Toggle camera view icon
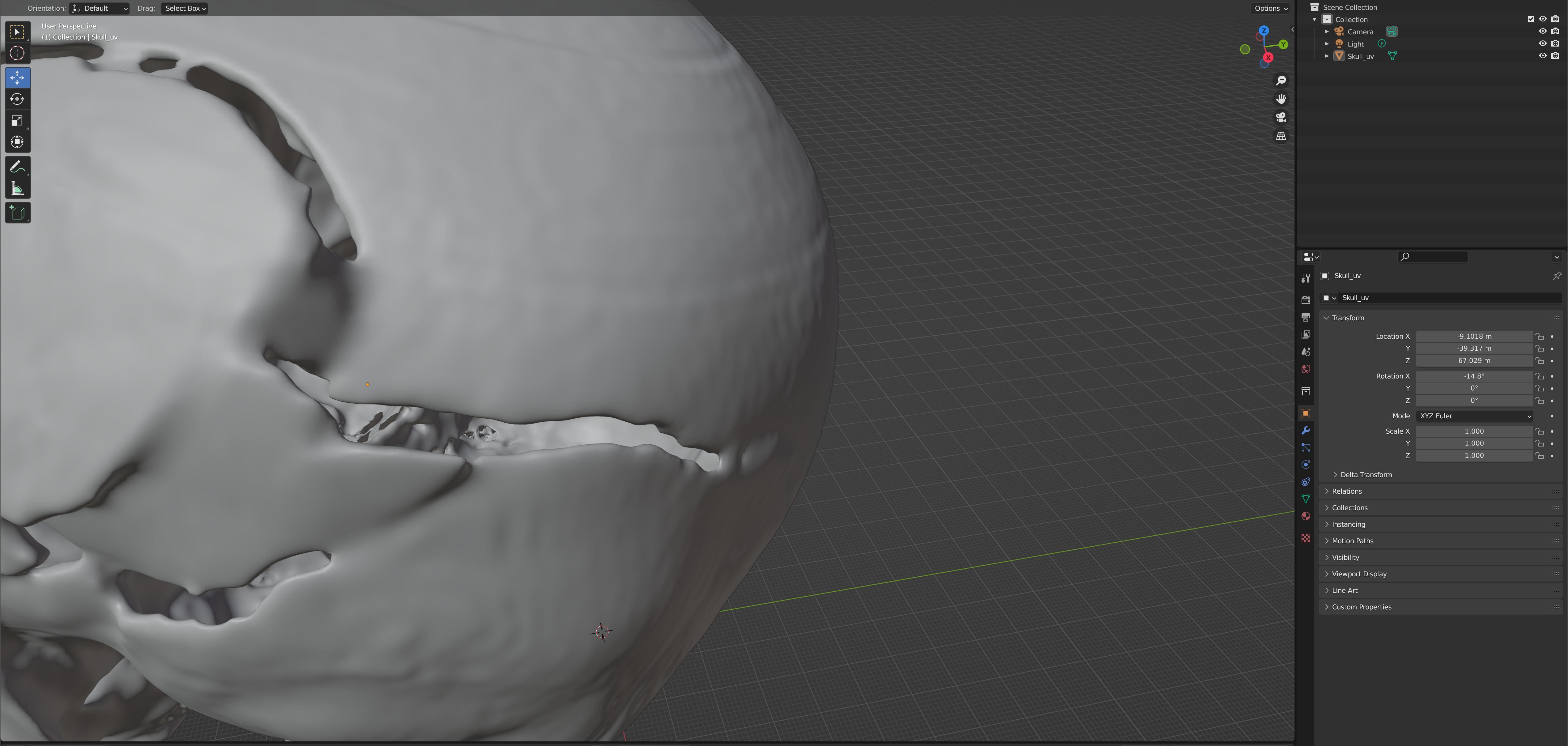Screen dimensions: 1568x746 (1281, 117)
